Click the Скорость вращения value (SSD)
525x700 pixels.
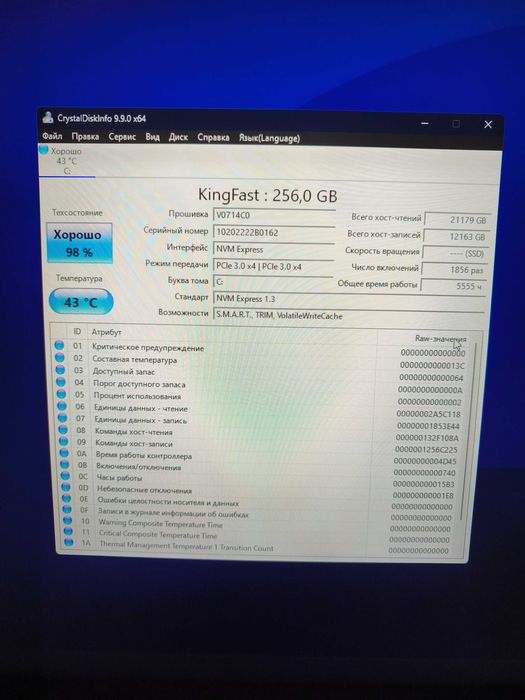tap(454, 254)
